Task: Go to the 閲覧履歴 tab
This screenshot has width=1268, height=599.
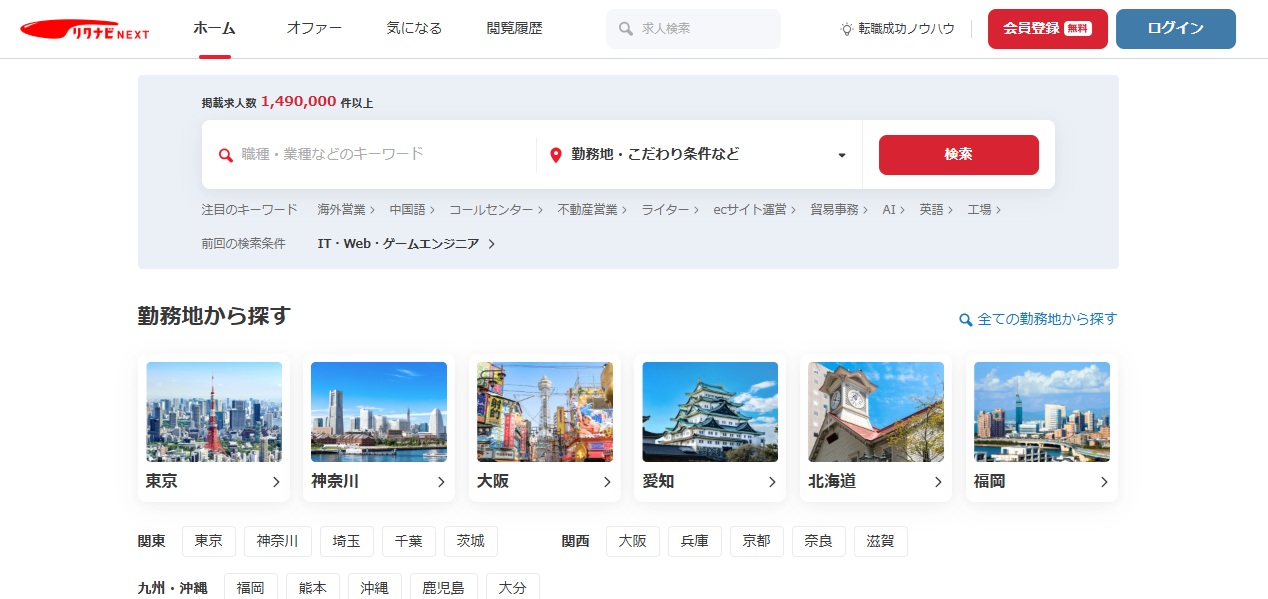Action: pyautogui.click(x=514, y=28)
